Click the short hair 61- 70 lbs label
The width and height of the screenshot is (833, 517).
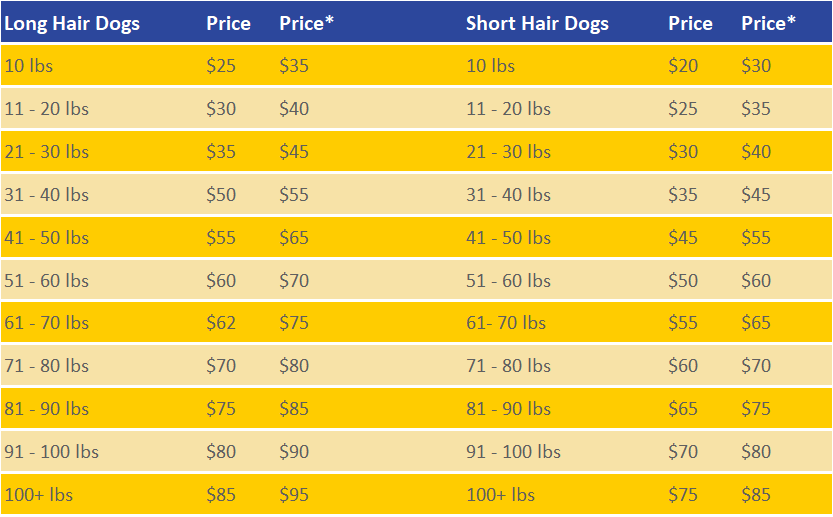506,323
